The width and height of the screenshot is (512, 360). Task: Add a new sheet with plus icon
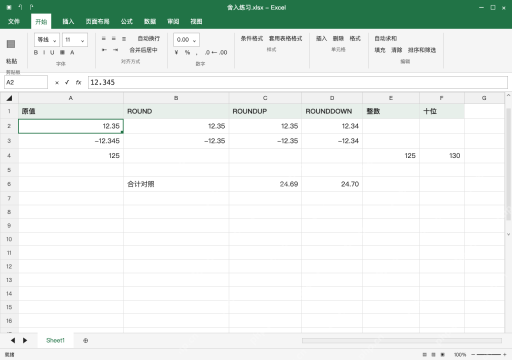tap(86, 340)
